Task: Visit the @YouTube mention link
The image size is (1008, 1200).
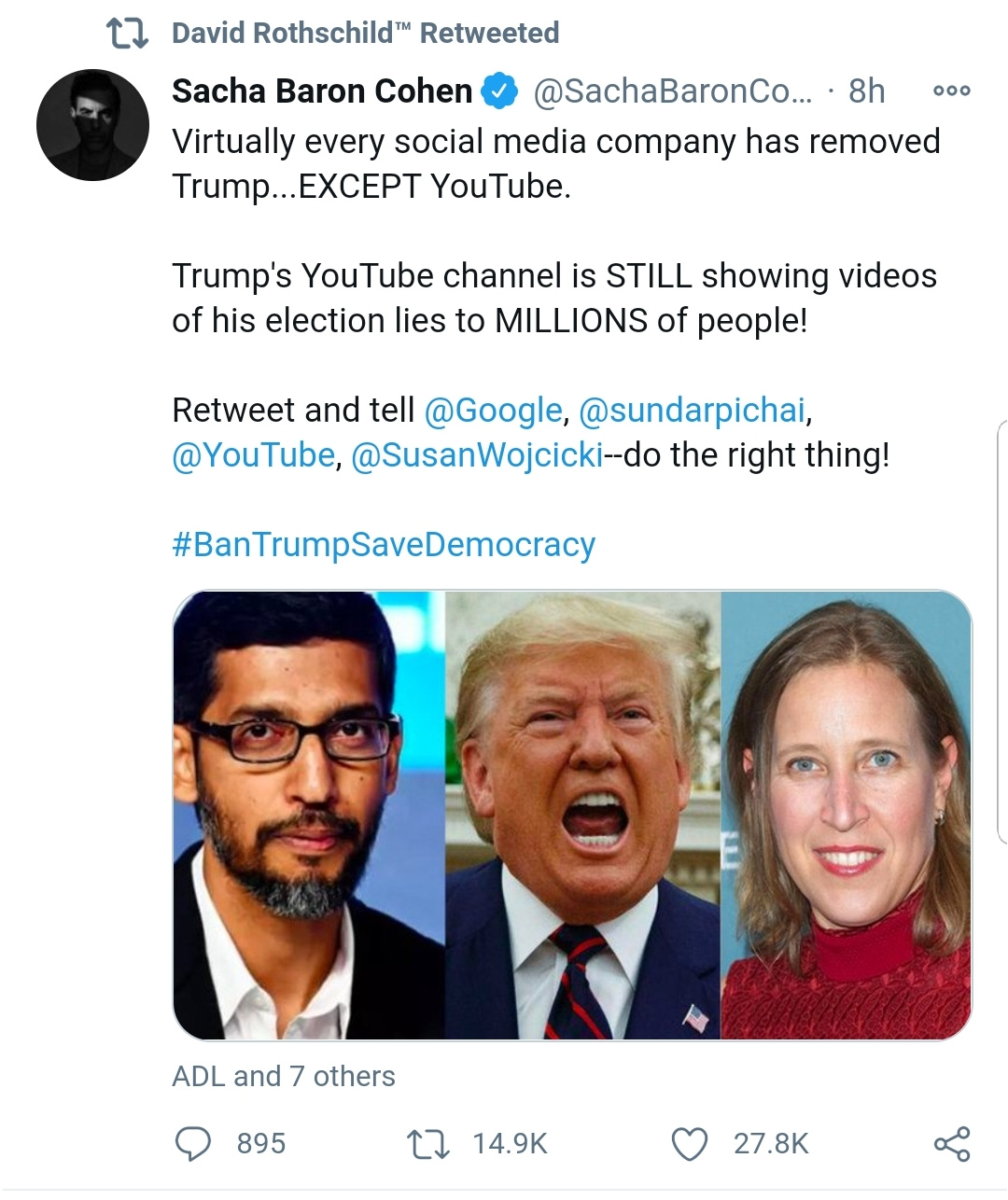Action: tap(253, 454)
